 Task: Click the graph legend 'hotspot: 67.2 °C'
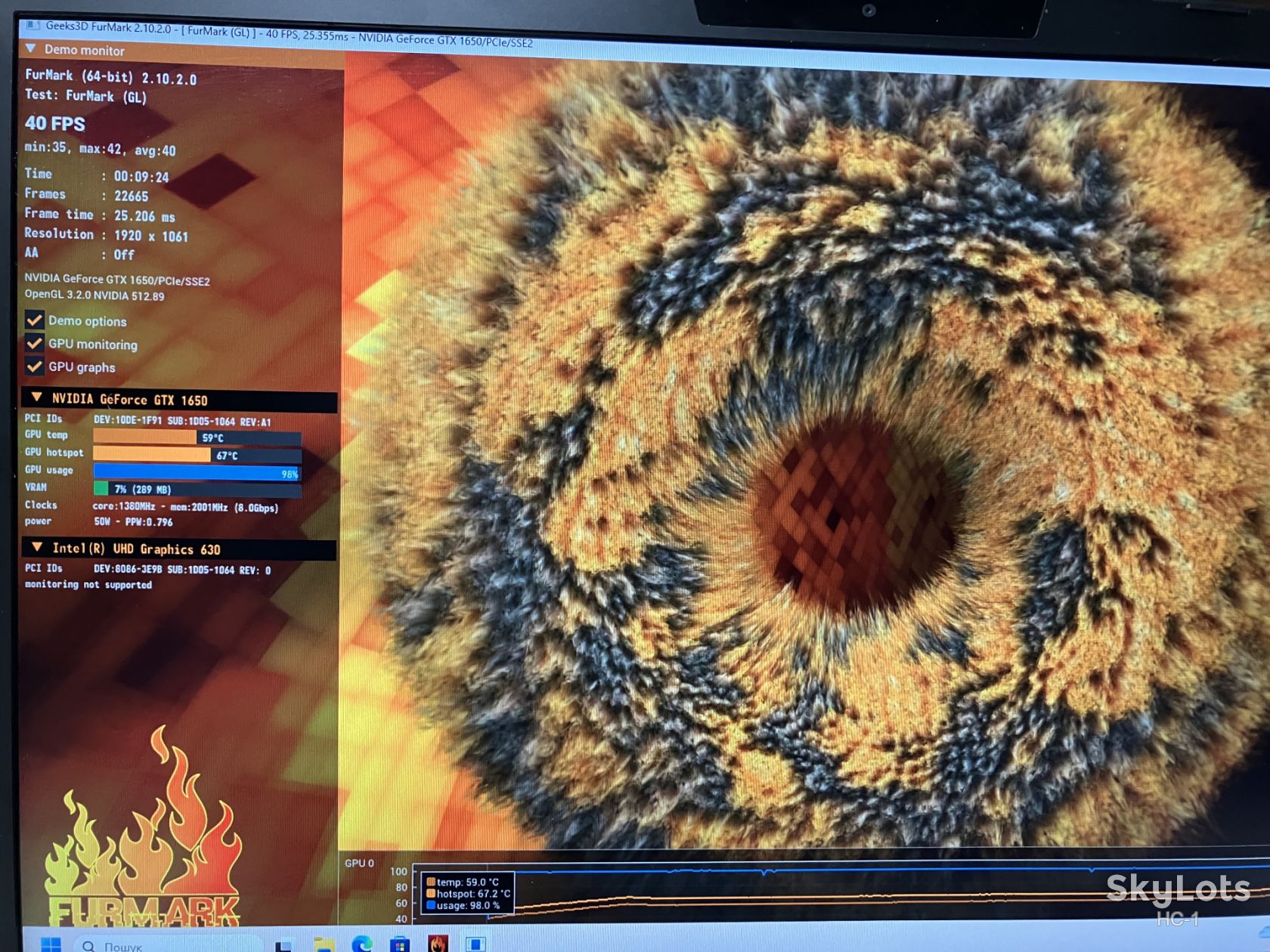pyautogui.click(x=469, y=893)
